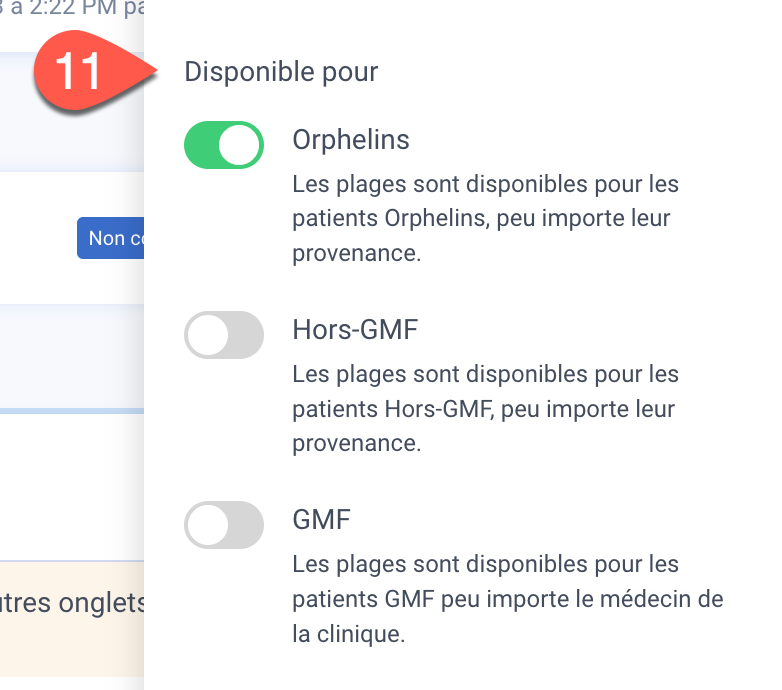This screenshot has height=690, width=782.
Task: Click the "utres onglets" banner text
Action: (x=72, y=603)
